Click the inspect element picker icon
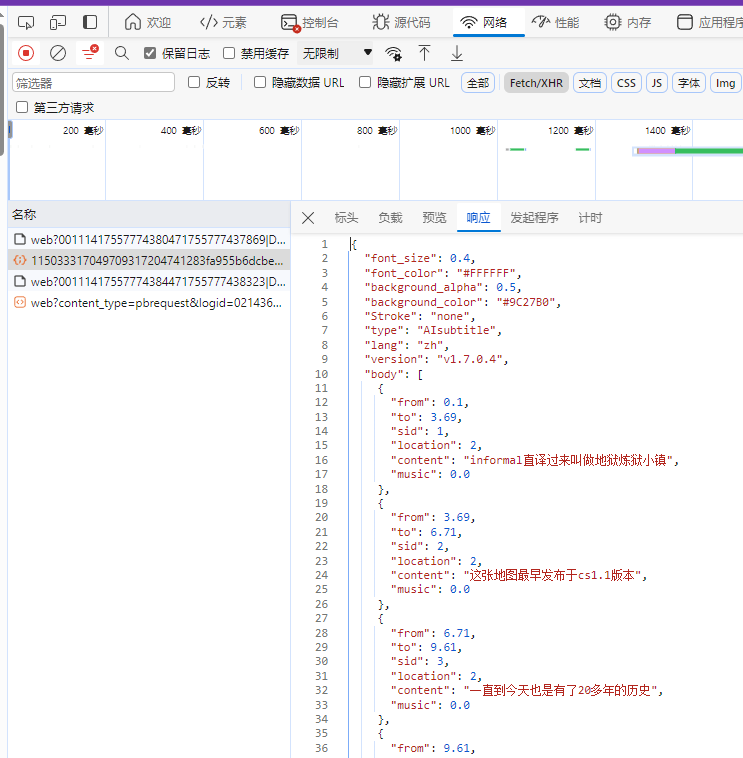 [26, 22]
